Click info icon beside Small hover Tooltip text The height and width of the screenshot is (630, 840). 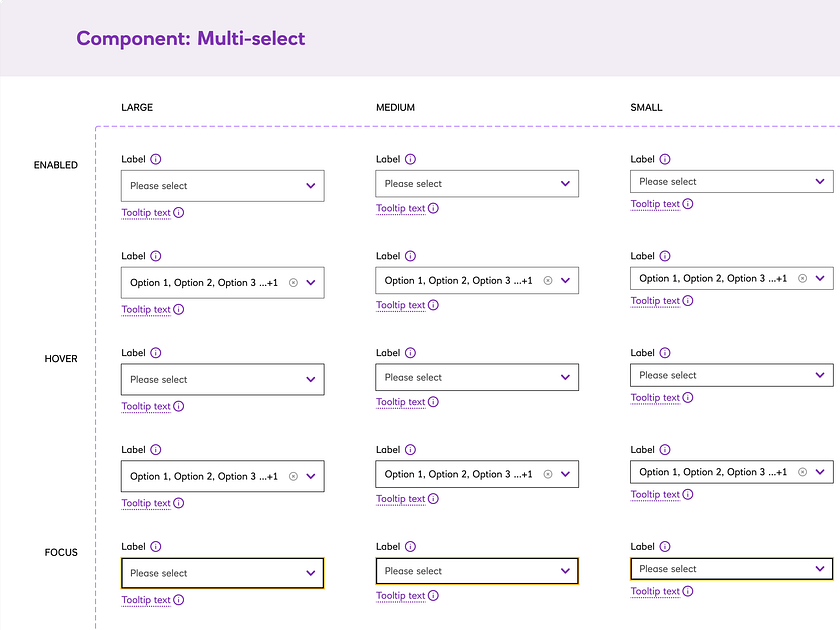(x=686, y=397)
